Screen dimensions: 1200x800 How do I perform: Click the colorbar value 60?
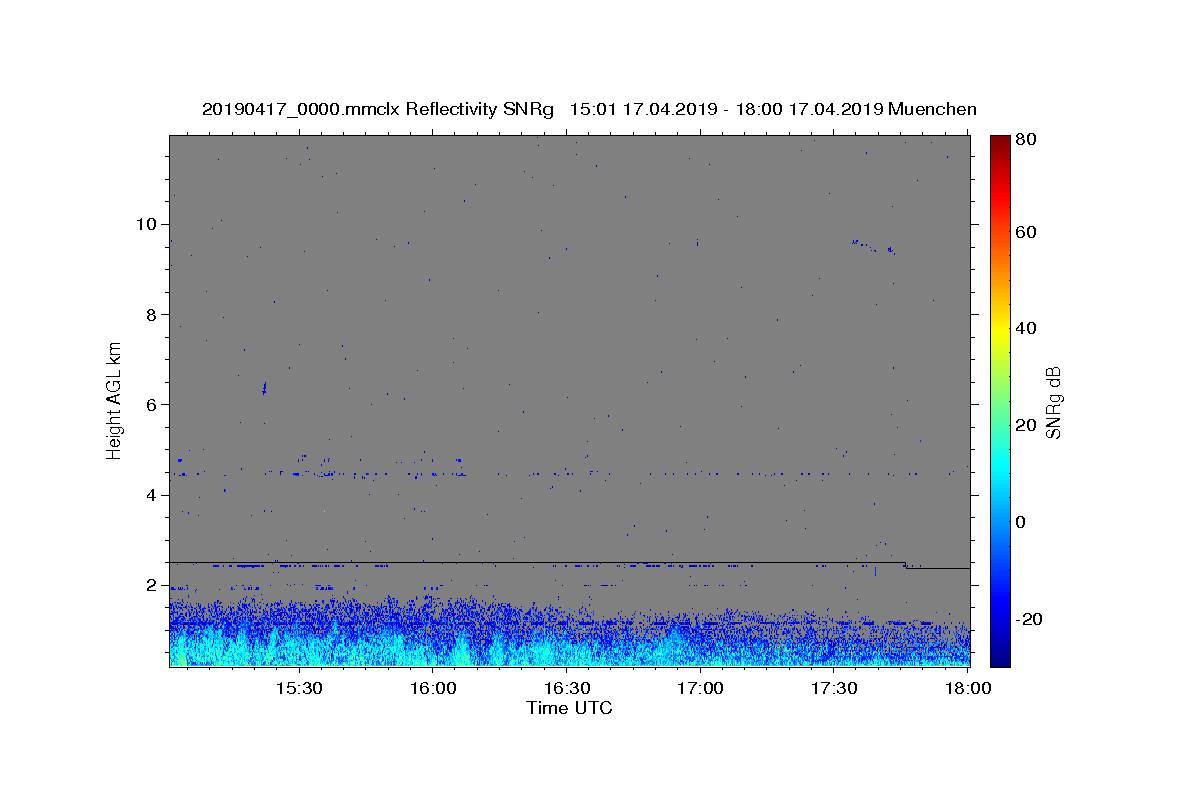[x=1025, y=232]
